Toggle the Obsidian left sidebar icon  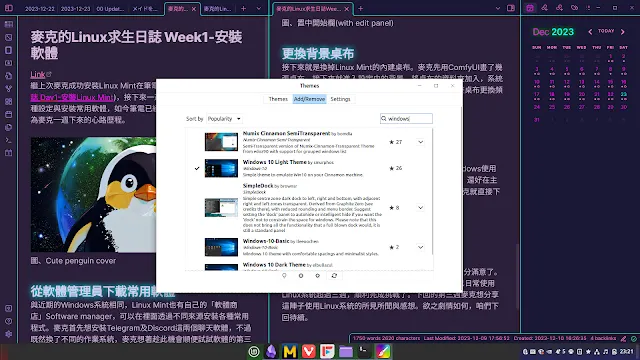tap(9, 8)
